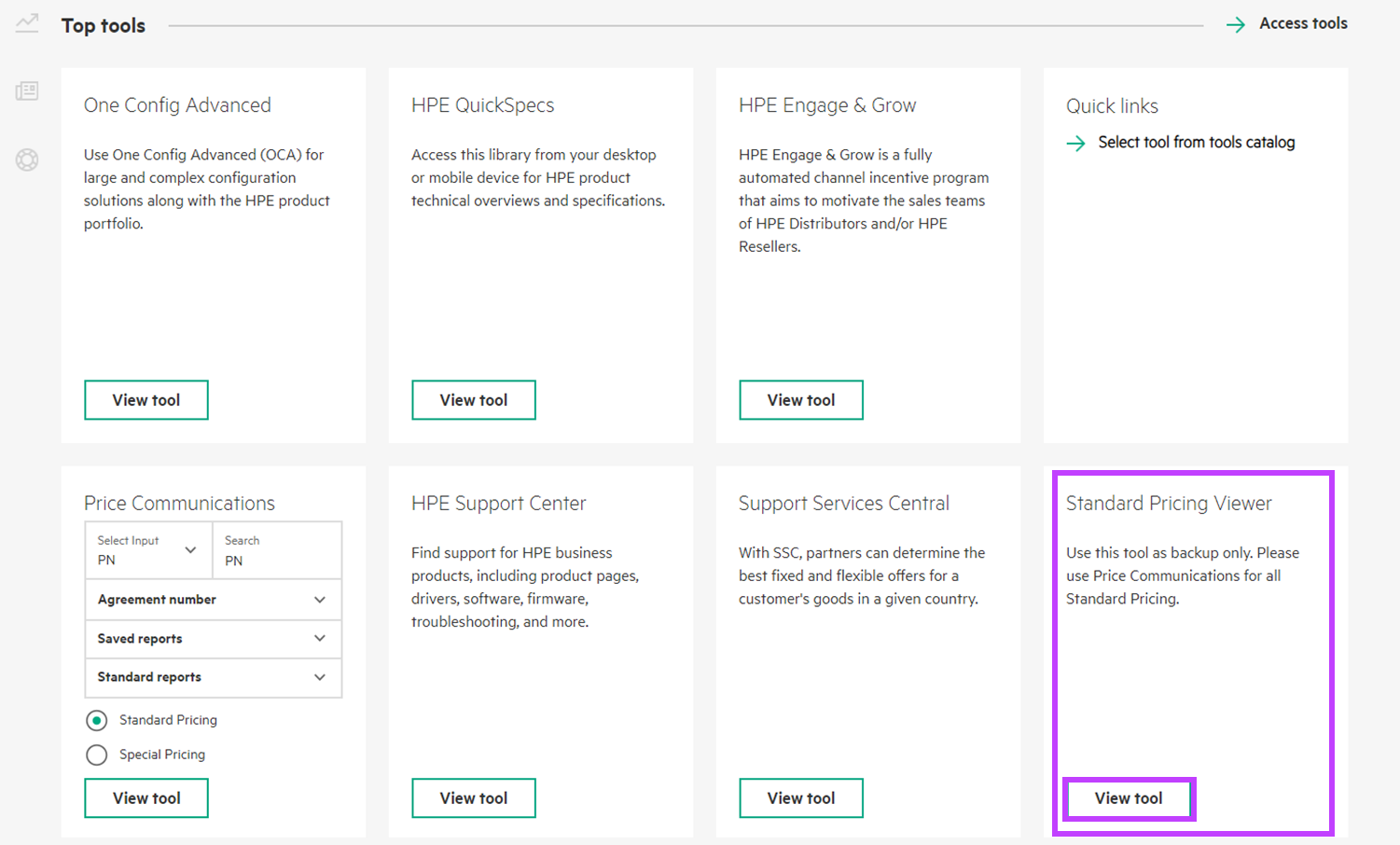Click the arrow icon beside Select tool from tools catalog
This screenshot has width=1400, height=845.
pyautogui.click(x=1075, y=144)
